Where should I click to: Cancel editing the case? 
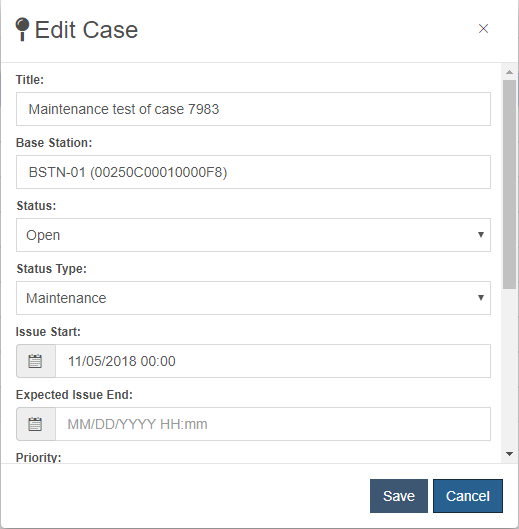[x=468, y=496]
